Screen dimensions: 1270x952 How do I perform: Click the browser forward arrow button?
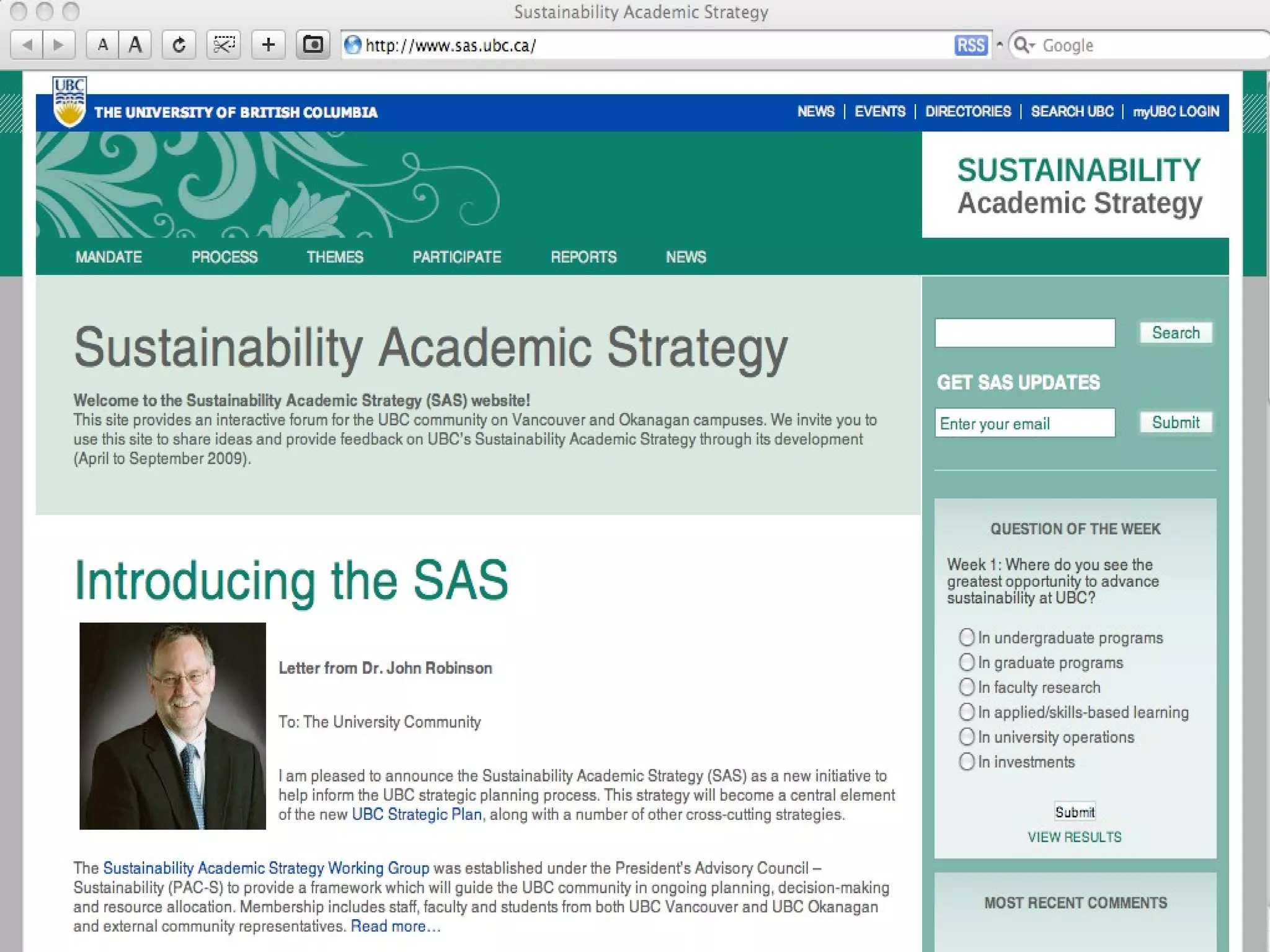click(59, 45)
